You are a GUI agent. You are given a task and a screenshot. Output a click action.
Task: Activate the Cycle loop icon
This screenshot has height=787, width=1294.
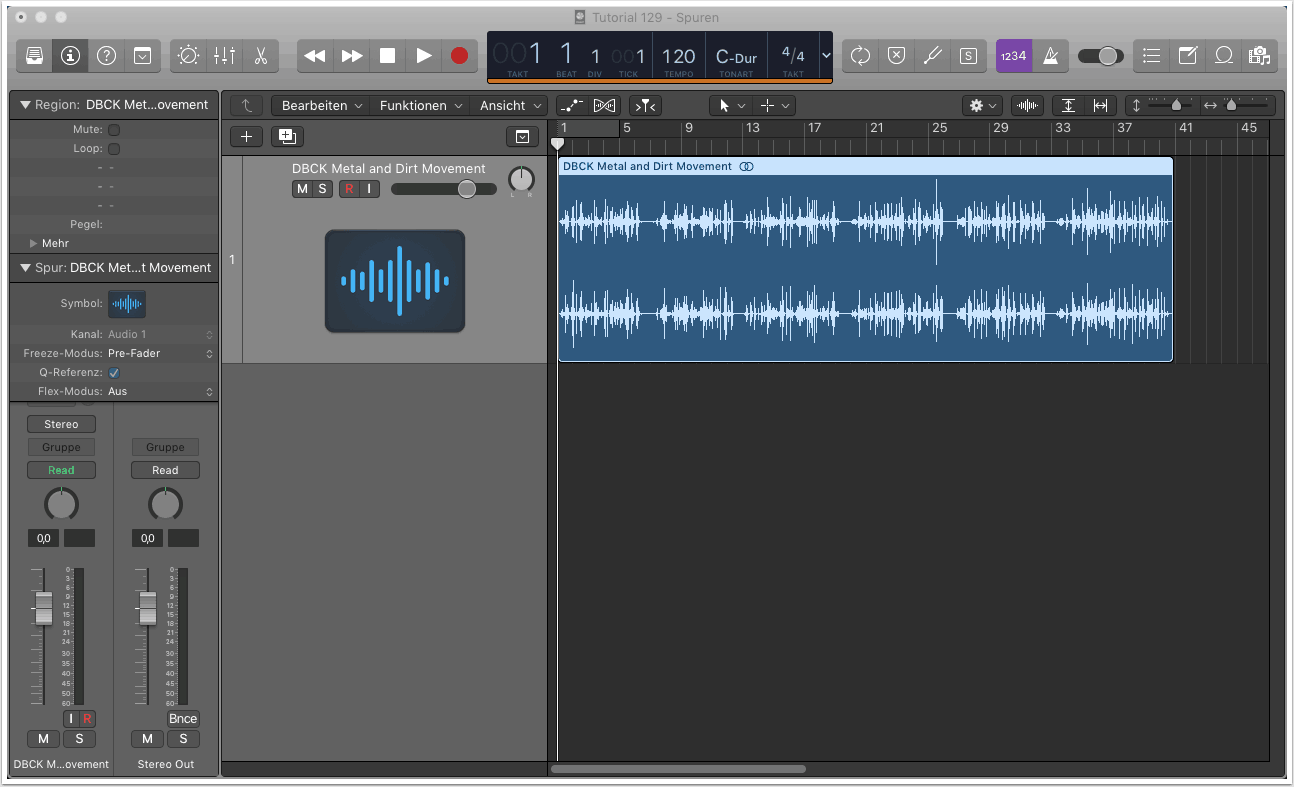[860, 56]
